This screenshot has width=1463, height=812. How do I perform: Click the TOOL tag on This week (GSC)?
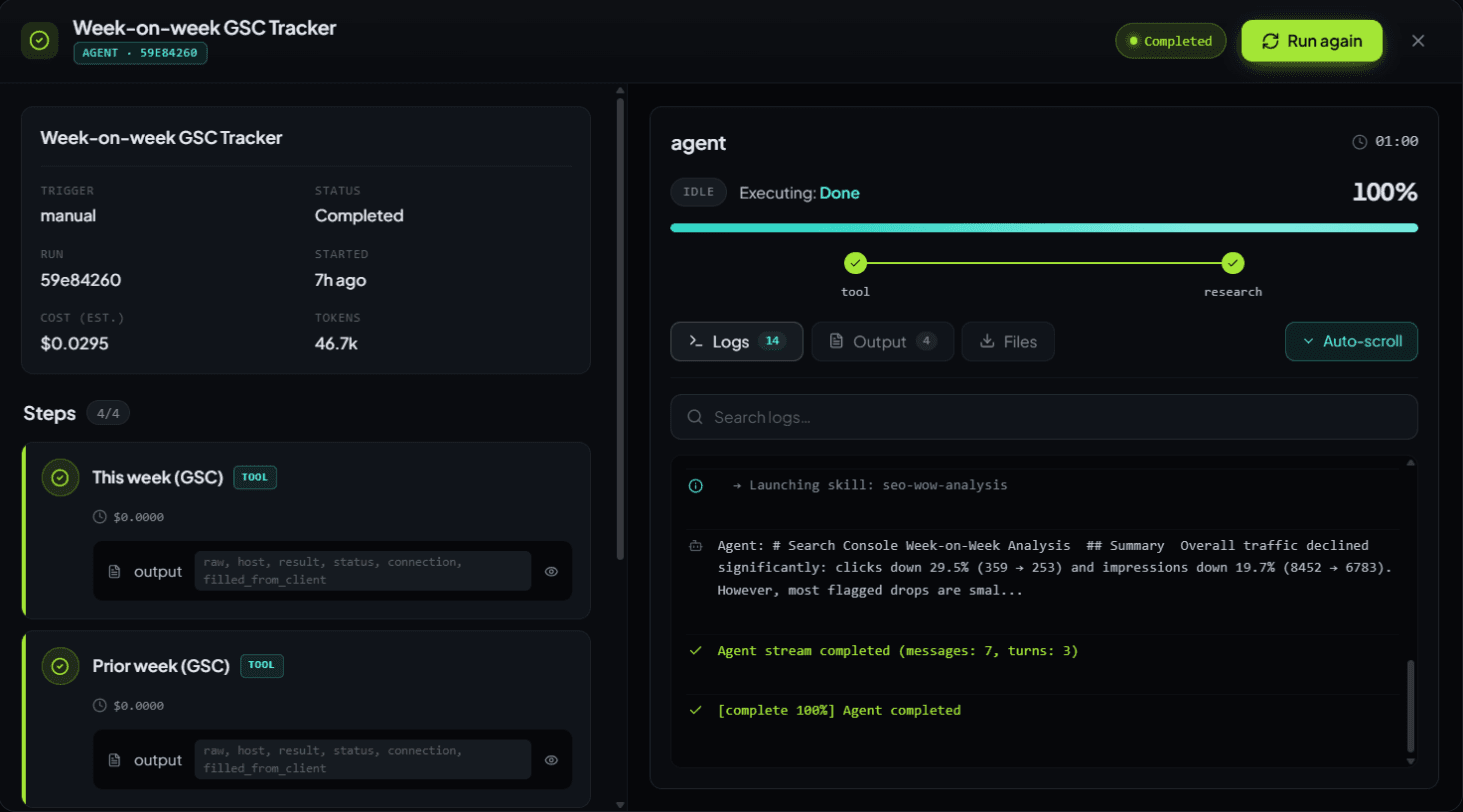click(255, 478)
